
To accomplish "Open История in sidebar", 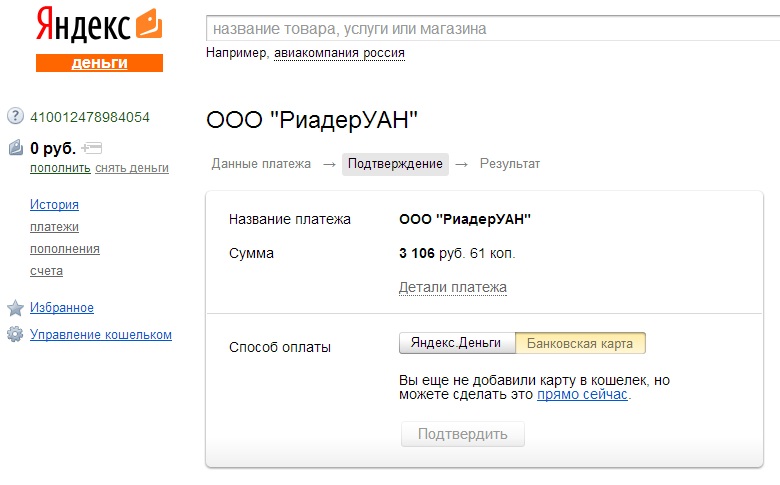I will click(54, 205).
